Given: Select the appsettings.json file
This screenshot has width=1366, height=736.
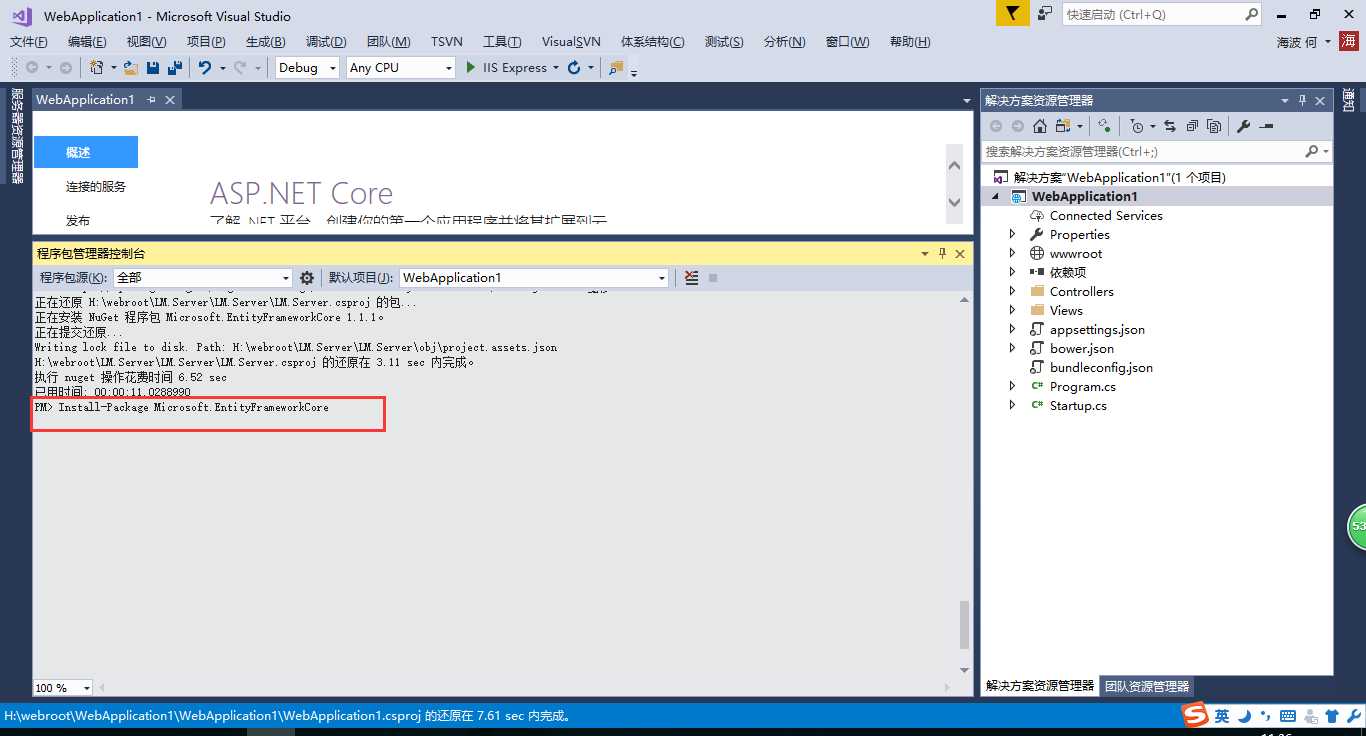Looking at the screenshot, I should (x=1097, y=329).
